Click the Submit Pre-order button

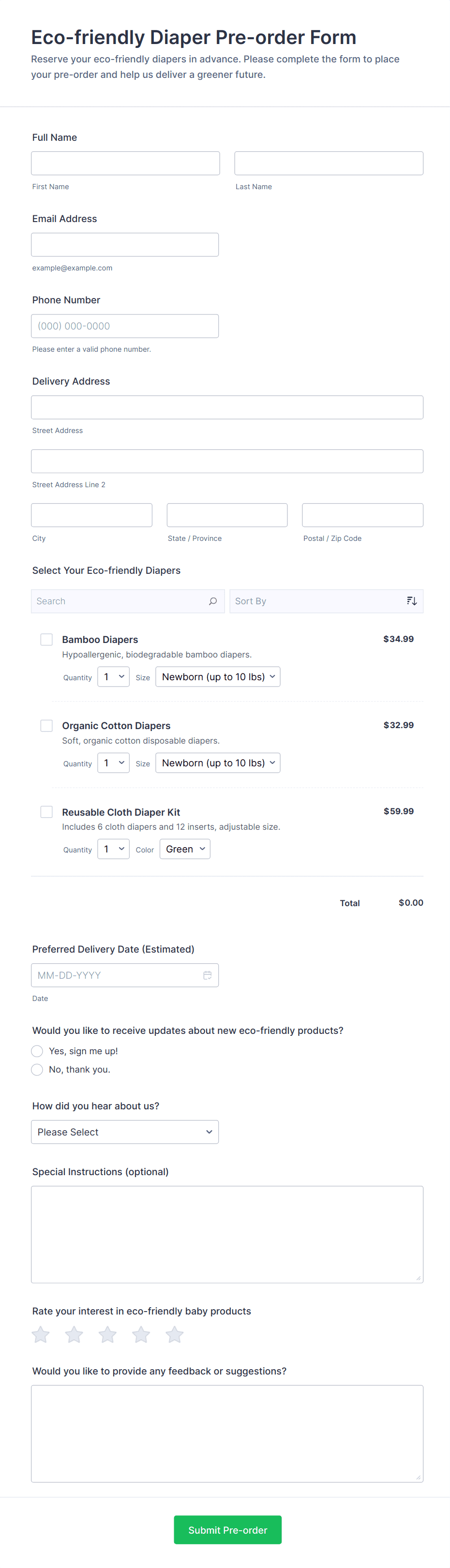pos(227,1530)
